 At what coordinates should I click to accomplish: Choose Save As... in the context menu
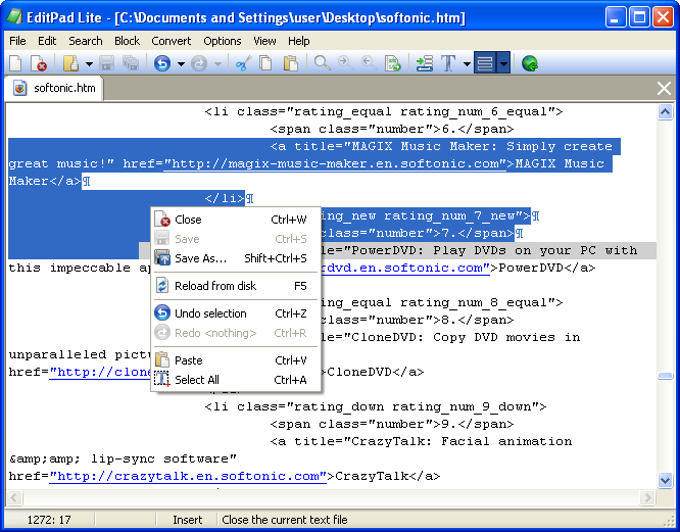tap(235, 258)
